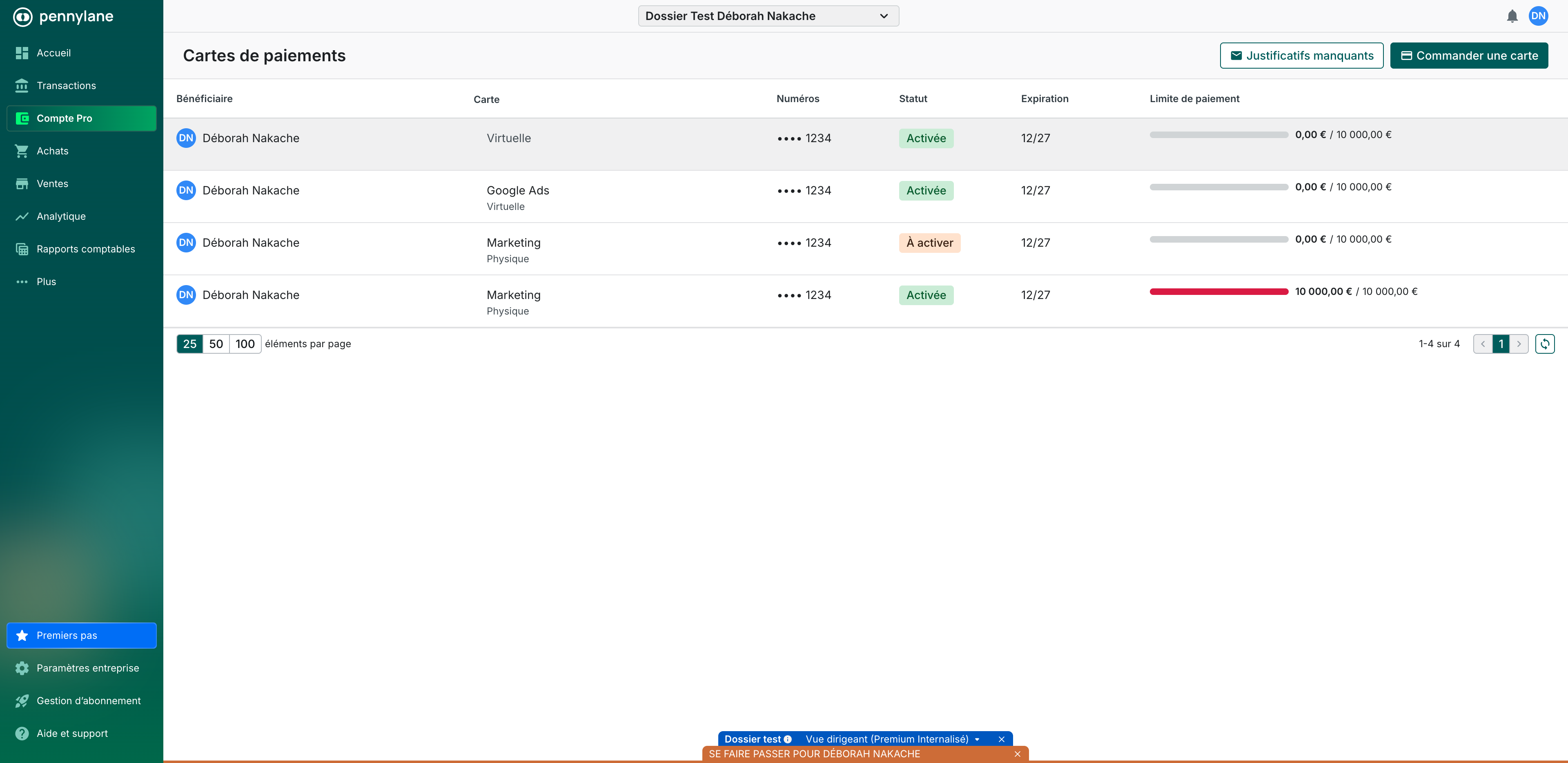Open Ventes in the sidebar
Image resolution: width=1568 pixels, height=763 pixels.
tap(82, 184)
